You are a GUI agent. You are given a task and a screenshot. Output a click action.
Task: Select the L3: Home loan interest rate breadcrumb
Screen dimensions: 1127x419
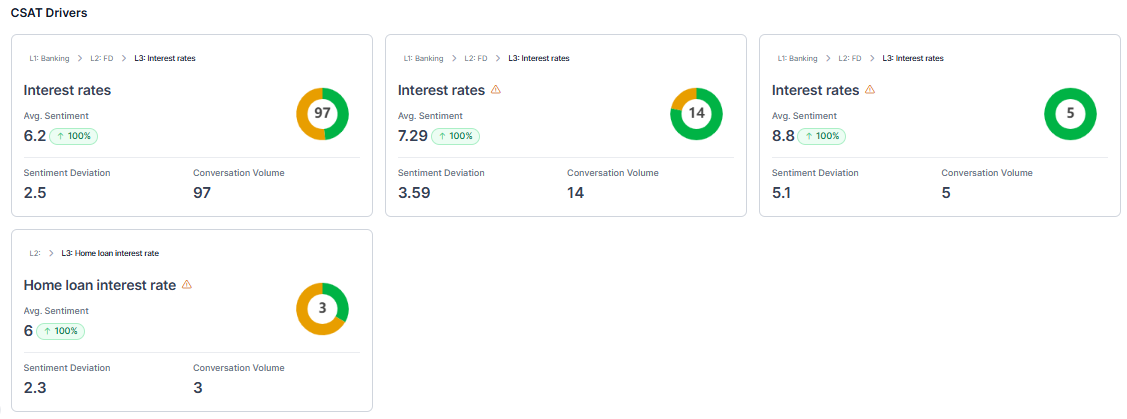tap(110, 253)
